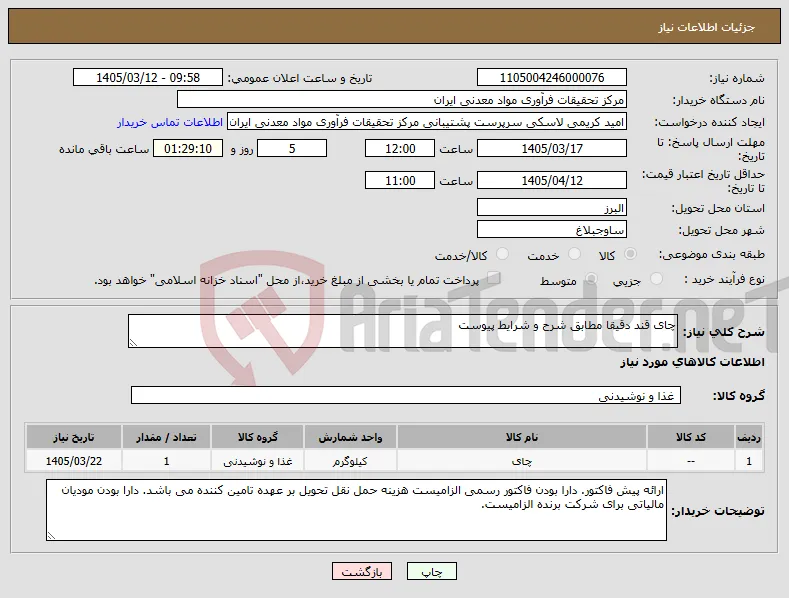Image resolution: width=789 pixels, height=598 pixels.
Task: Click the گروه کالا column header
Action: pos(258,437)
